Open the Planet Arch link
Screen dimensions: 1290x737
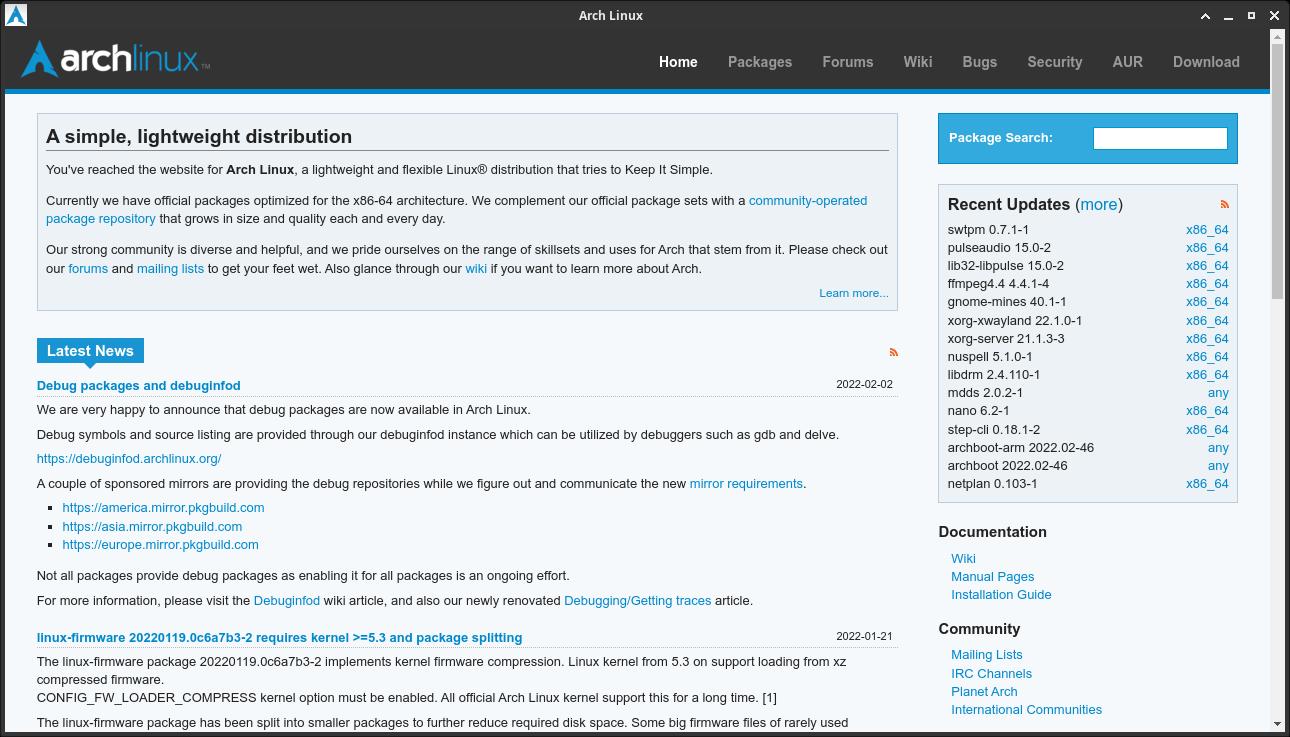984,691
